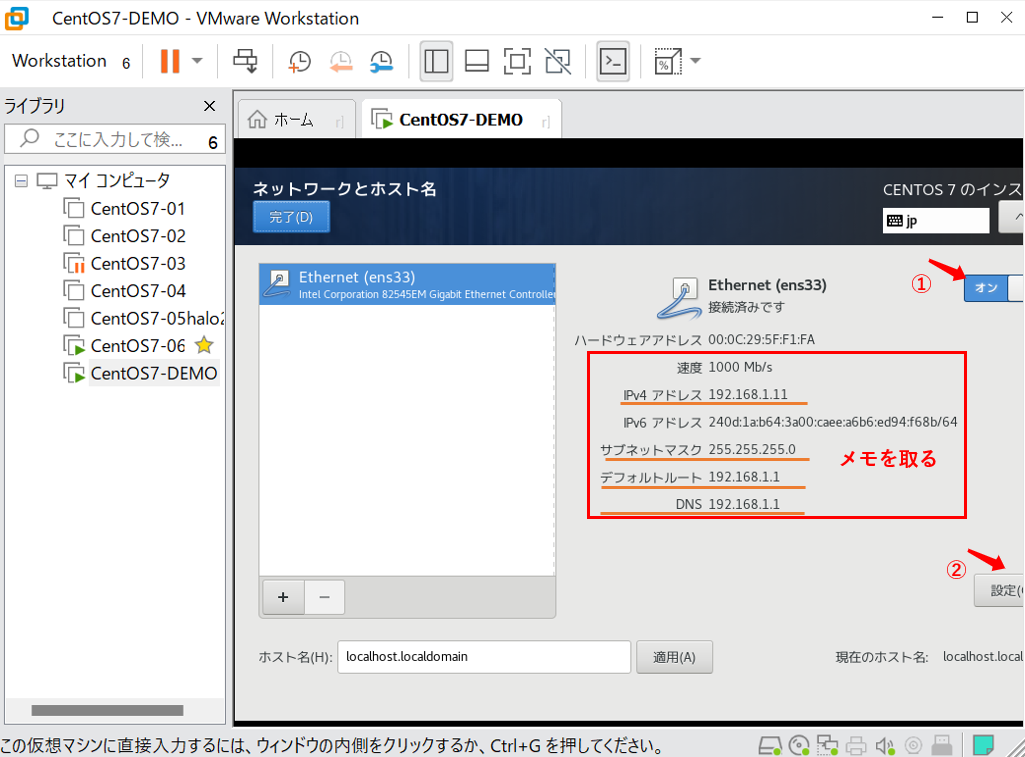This screenshot has height=757, width=1025.
Task: Select CentOS7-05halo VM
Action: coord(143,318)
